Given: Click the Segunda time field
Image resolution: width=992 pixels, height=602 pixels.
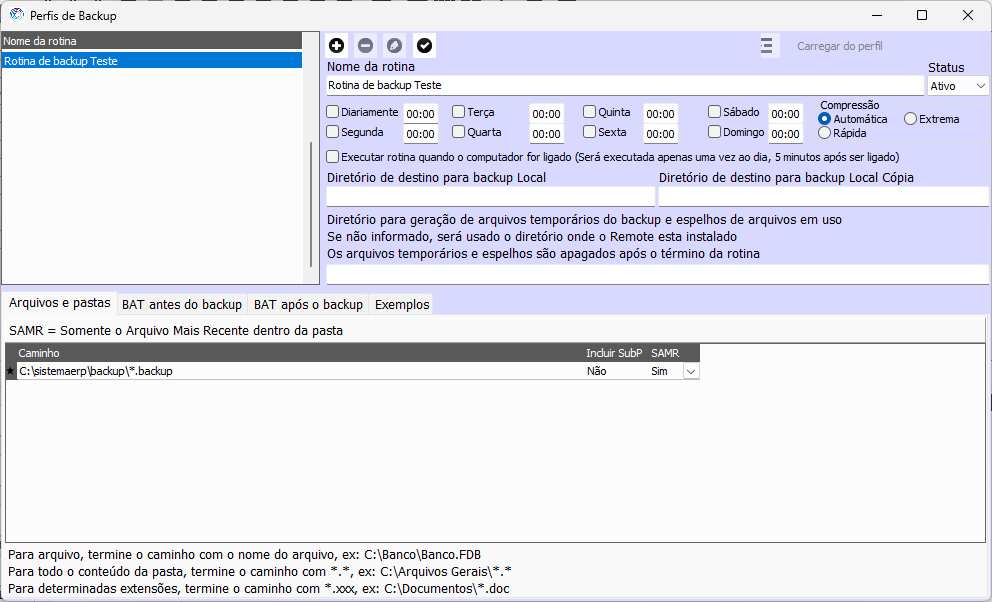Looking at the screenshot, I should coord(421,133).
